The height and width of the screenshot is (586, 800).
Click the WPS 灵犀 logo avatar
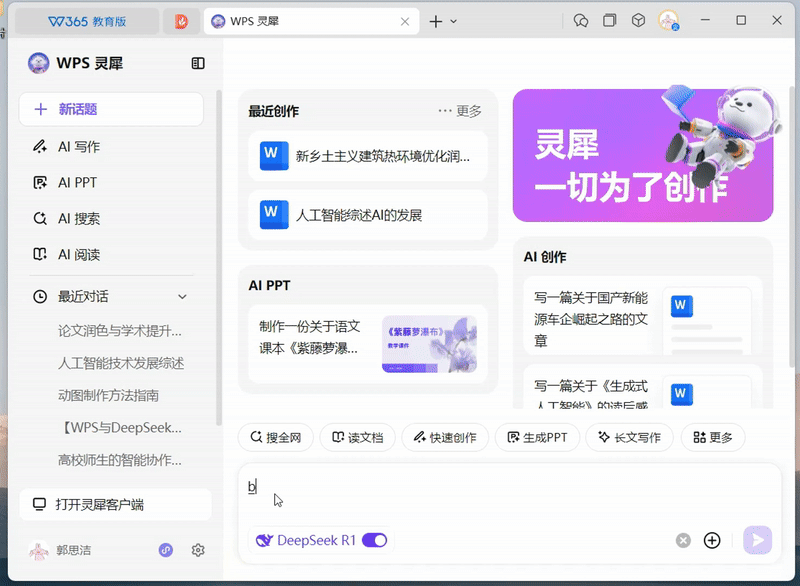pyautogui.click(x=38, y=63)
